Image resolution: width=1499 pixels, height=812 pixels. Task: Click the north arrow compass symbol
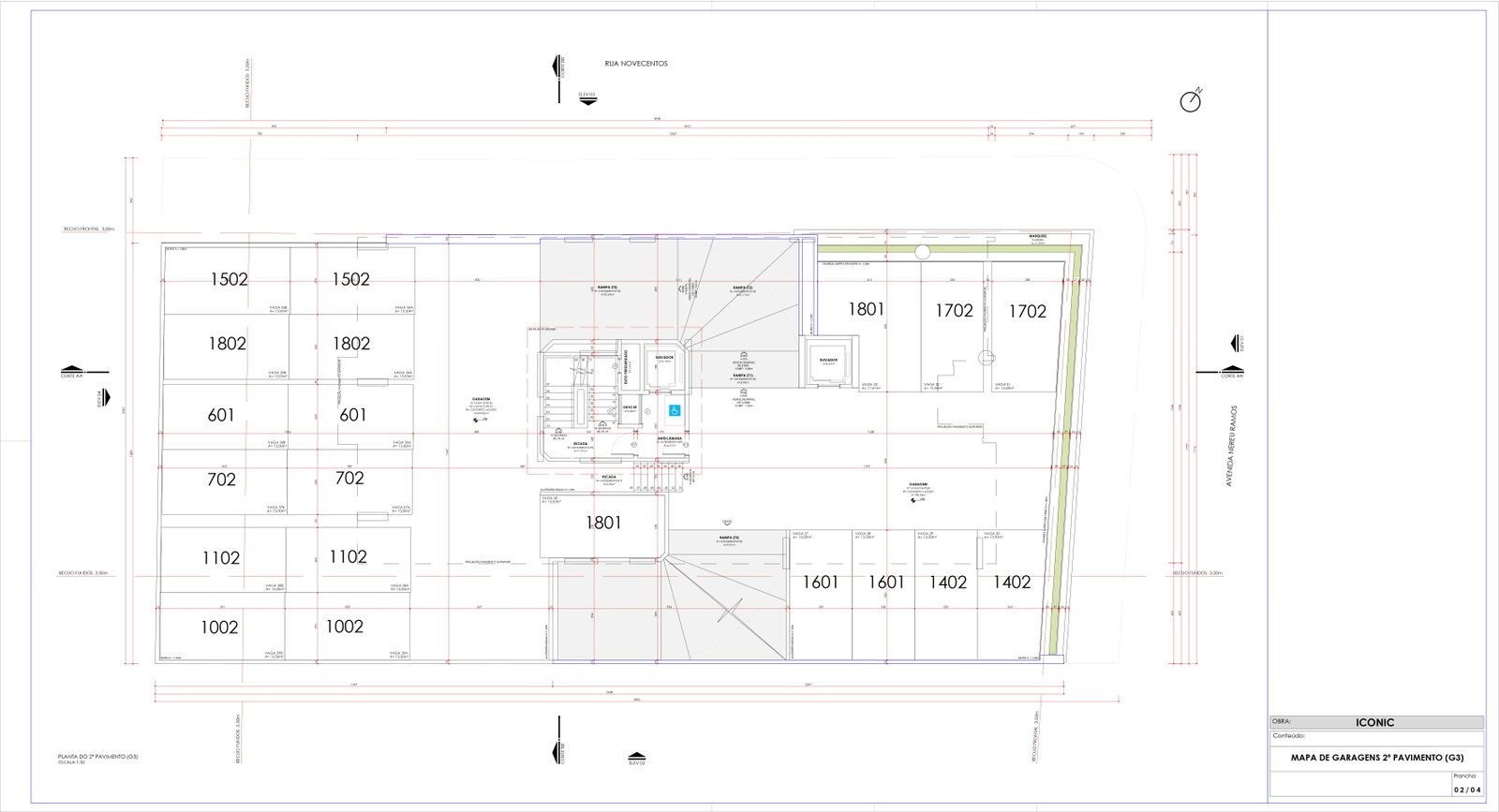coord(1191,100)
